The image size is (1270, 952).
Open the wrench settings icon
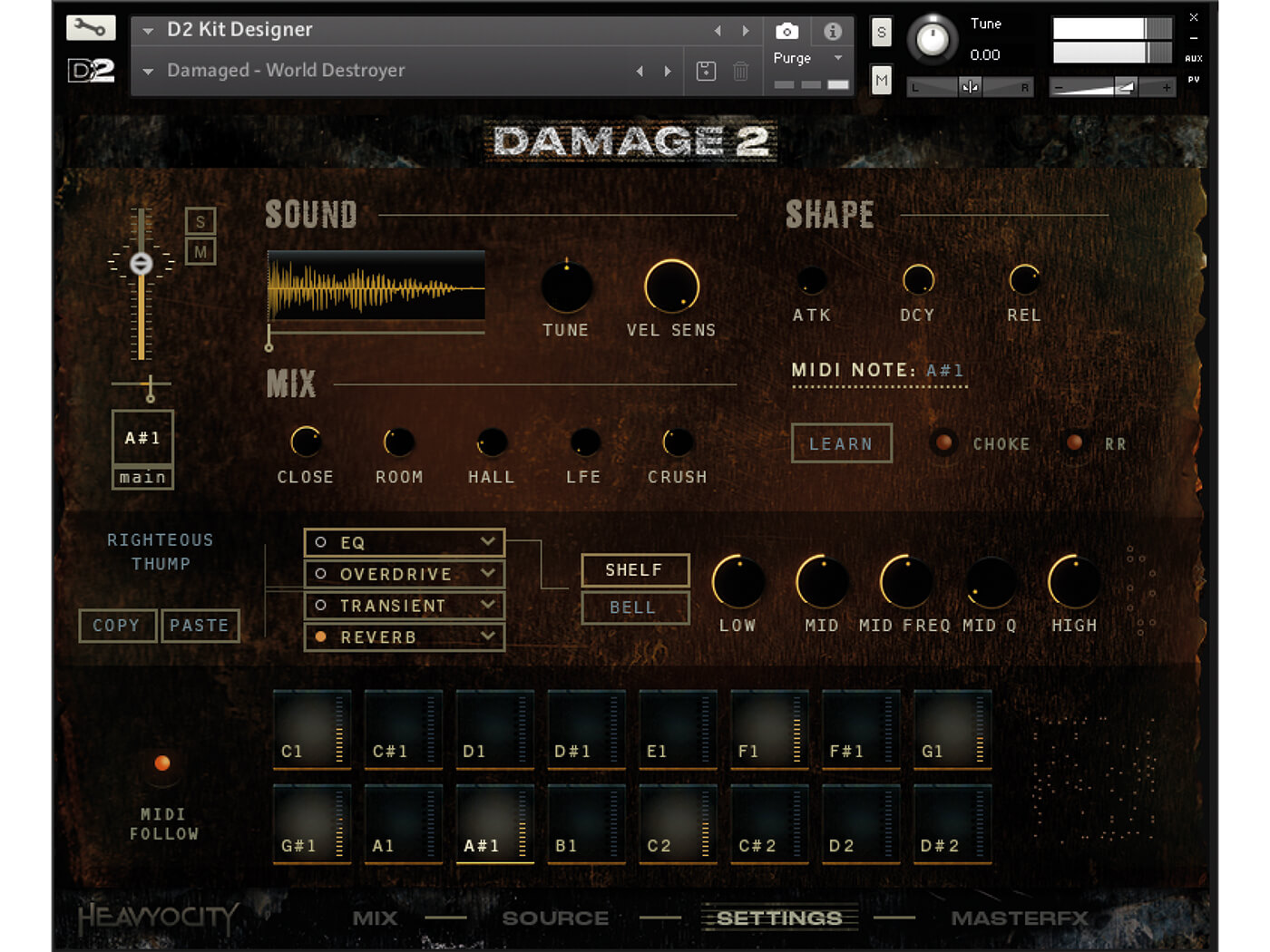click(91, 28)
